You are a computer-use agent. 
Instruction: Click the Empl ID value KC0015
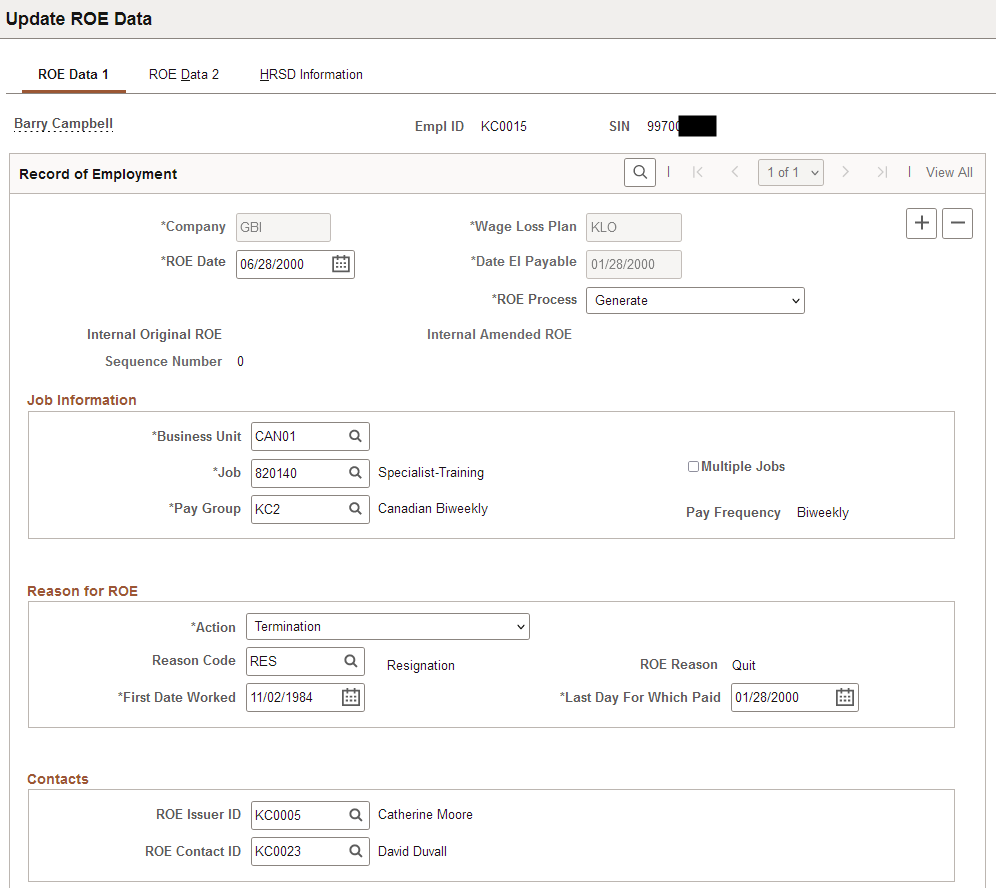coord(504,126)
